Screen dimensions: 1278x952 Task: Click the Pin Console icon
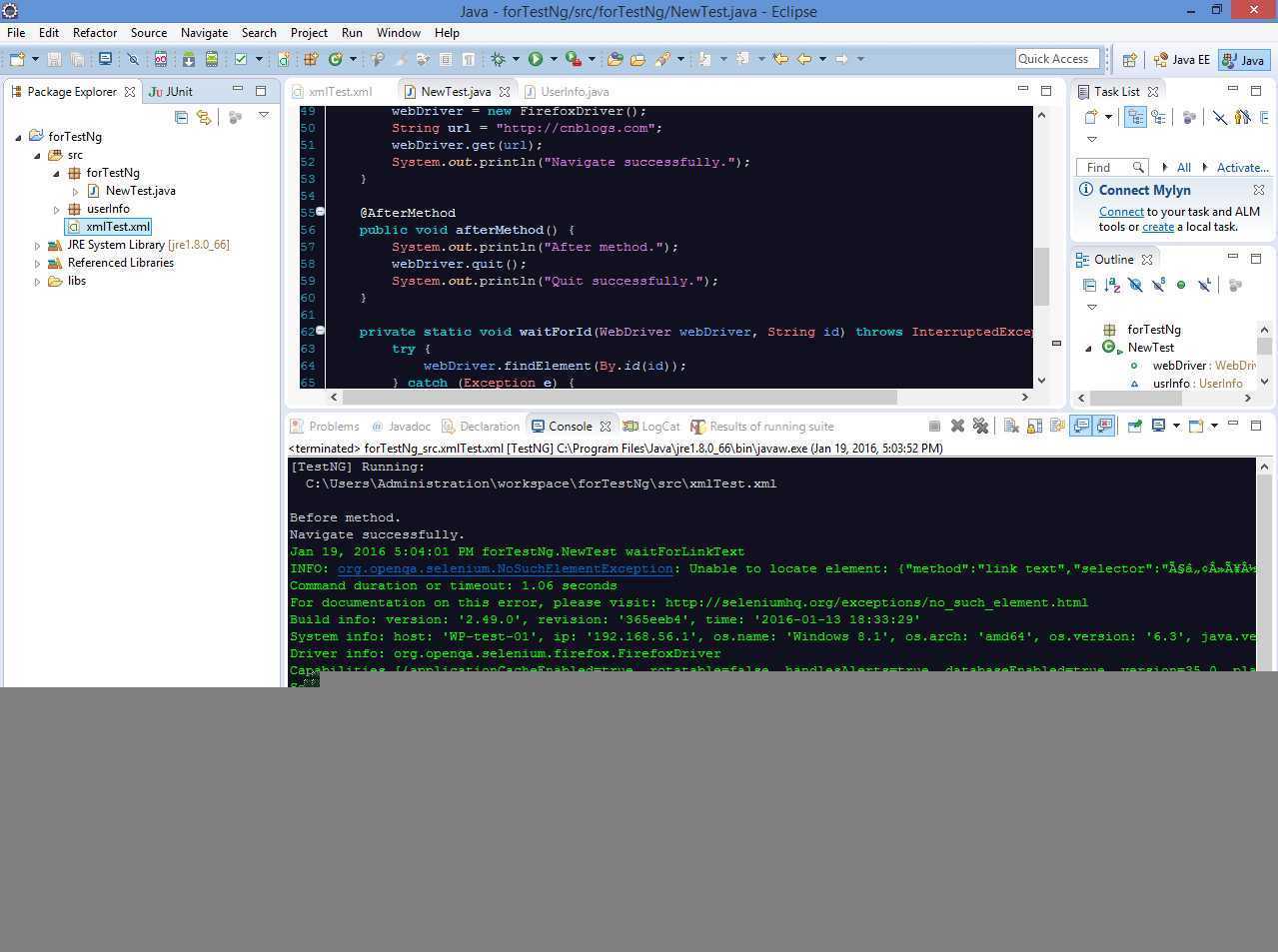pos(1135,426)
